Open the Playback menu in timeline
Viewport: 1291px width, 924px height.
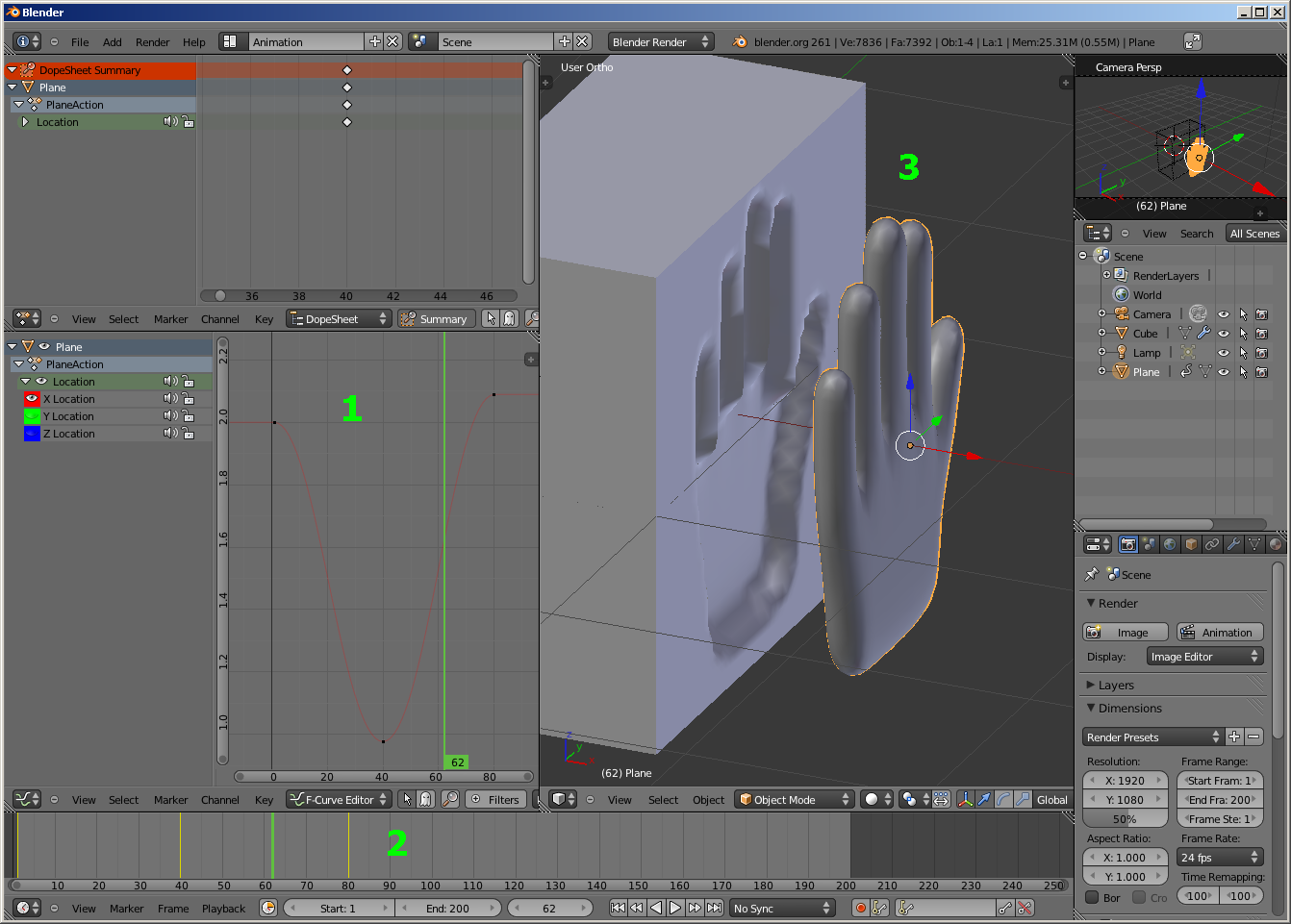pyautogui.click(x=223, y=909)
